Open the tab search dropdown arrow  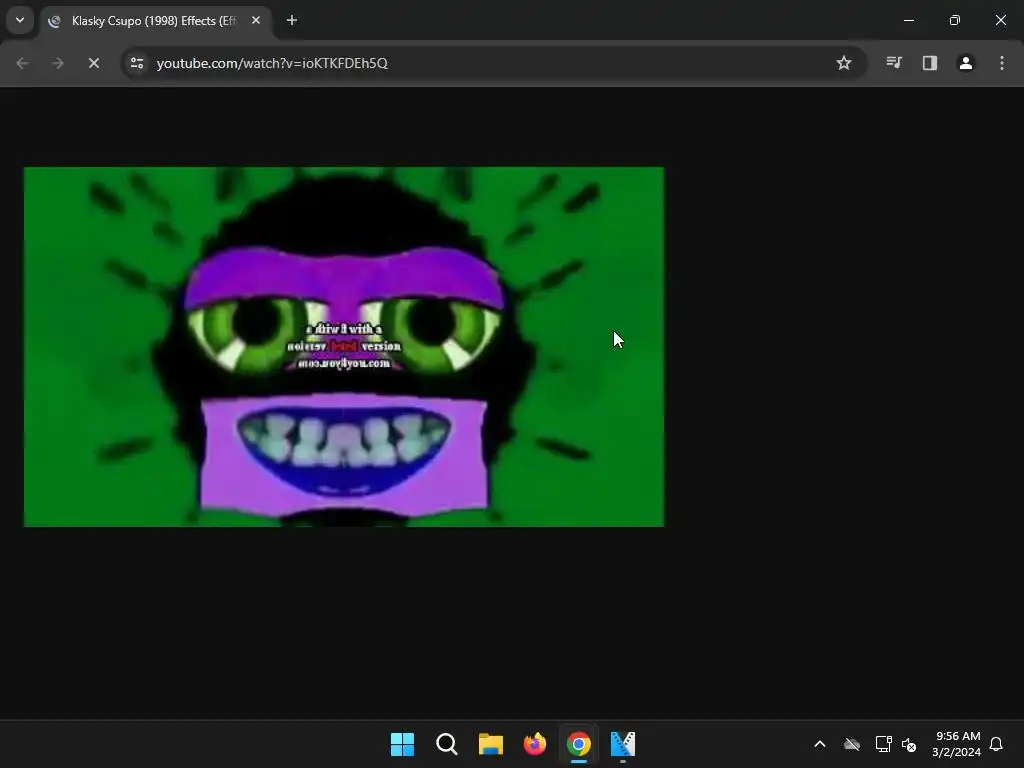(x=20, y=20)
